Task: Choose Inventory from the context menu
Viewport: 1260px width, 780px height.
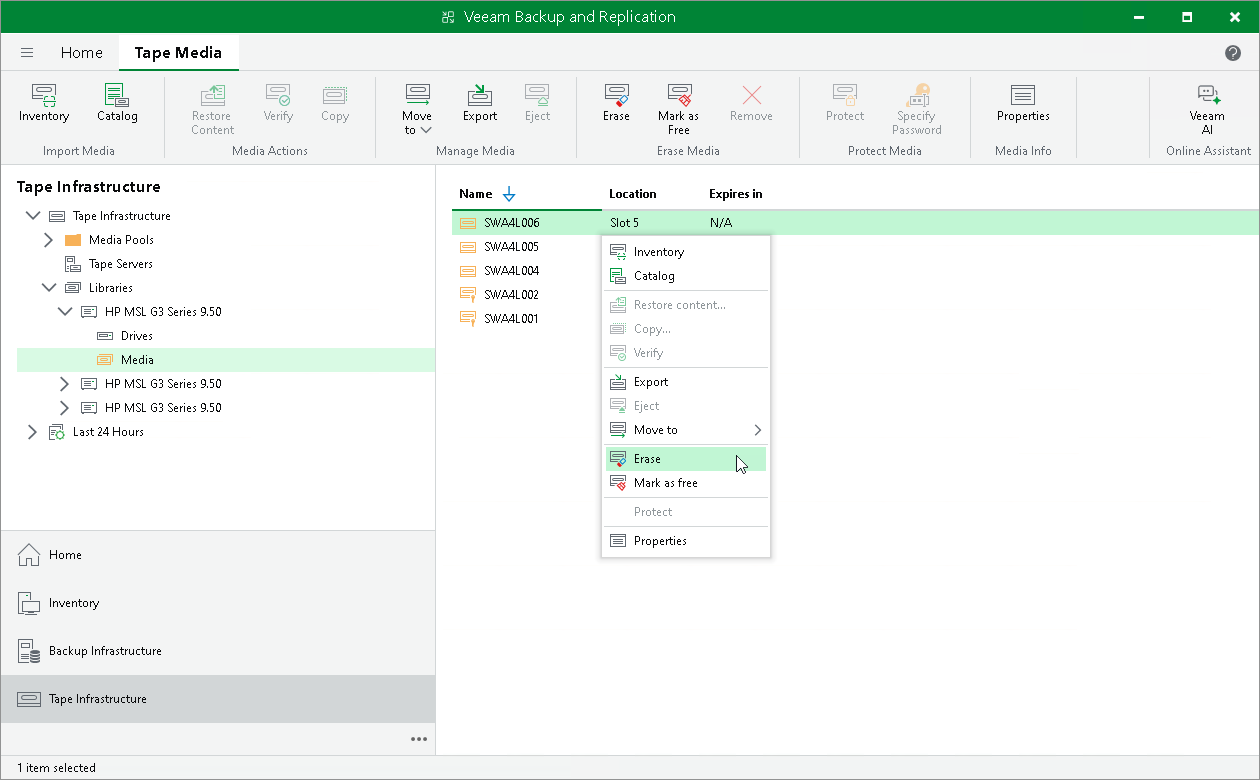Action: point(686,252)
